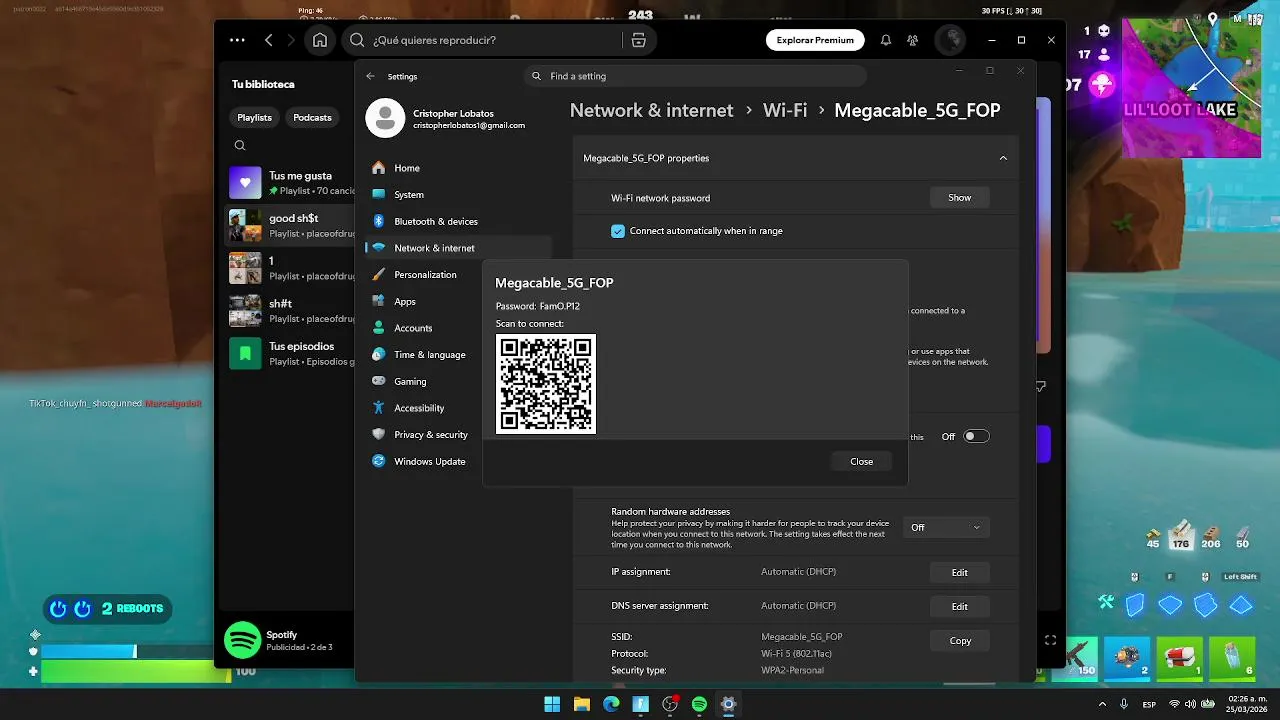This screenshot has width=1280, height=720.
Task: Open the Fortnite taskbar icon
Action: tap(640, 704)
